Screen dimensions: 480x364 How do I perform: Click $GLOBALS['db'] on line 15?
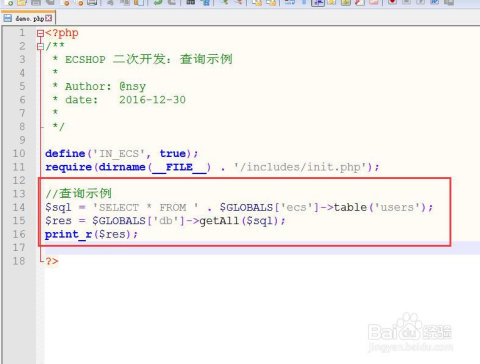[x=139, y=221]
